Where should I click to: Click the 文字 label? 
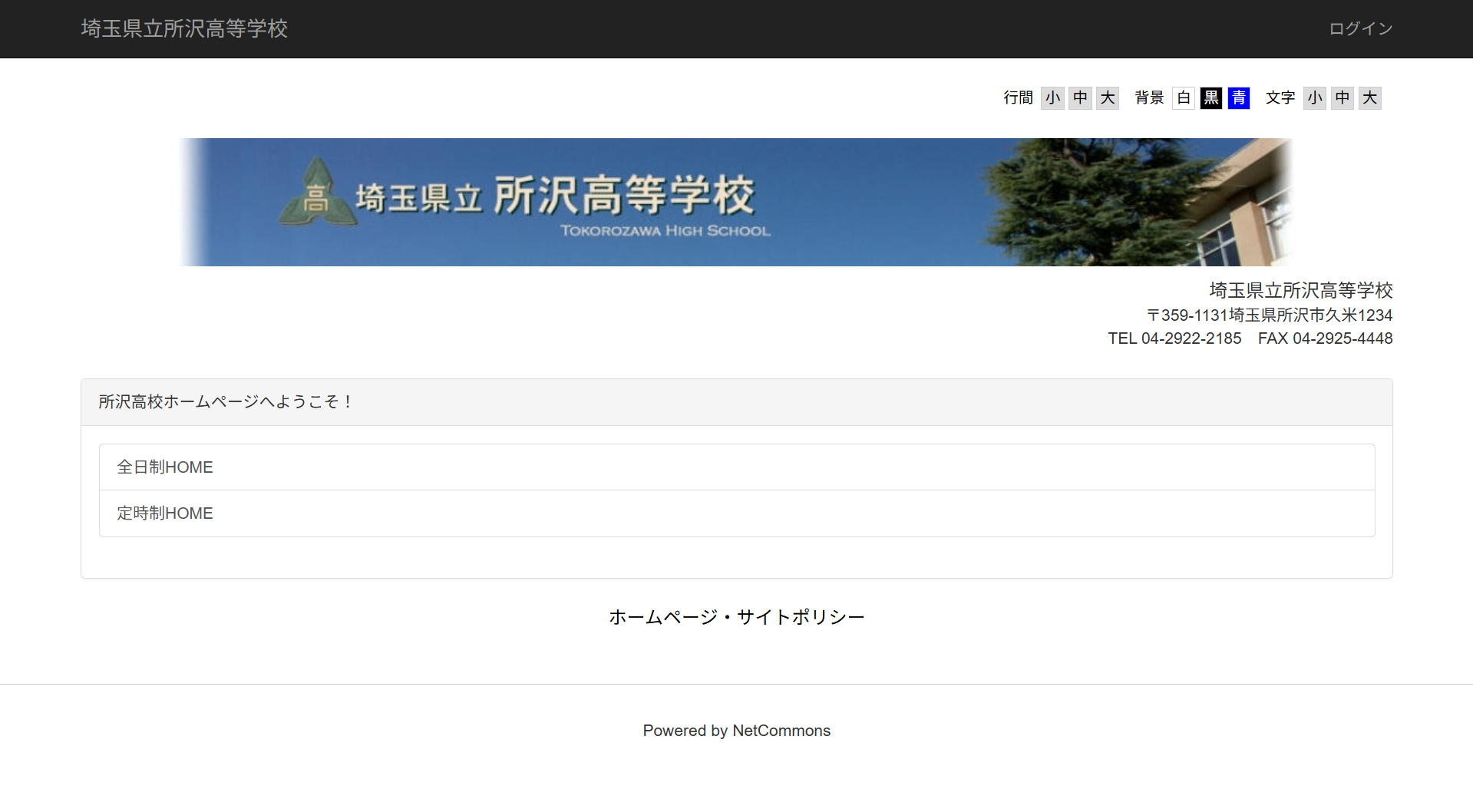click(1281, 97)
